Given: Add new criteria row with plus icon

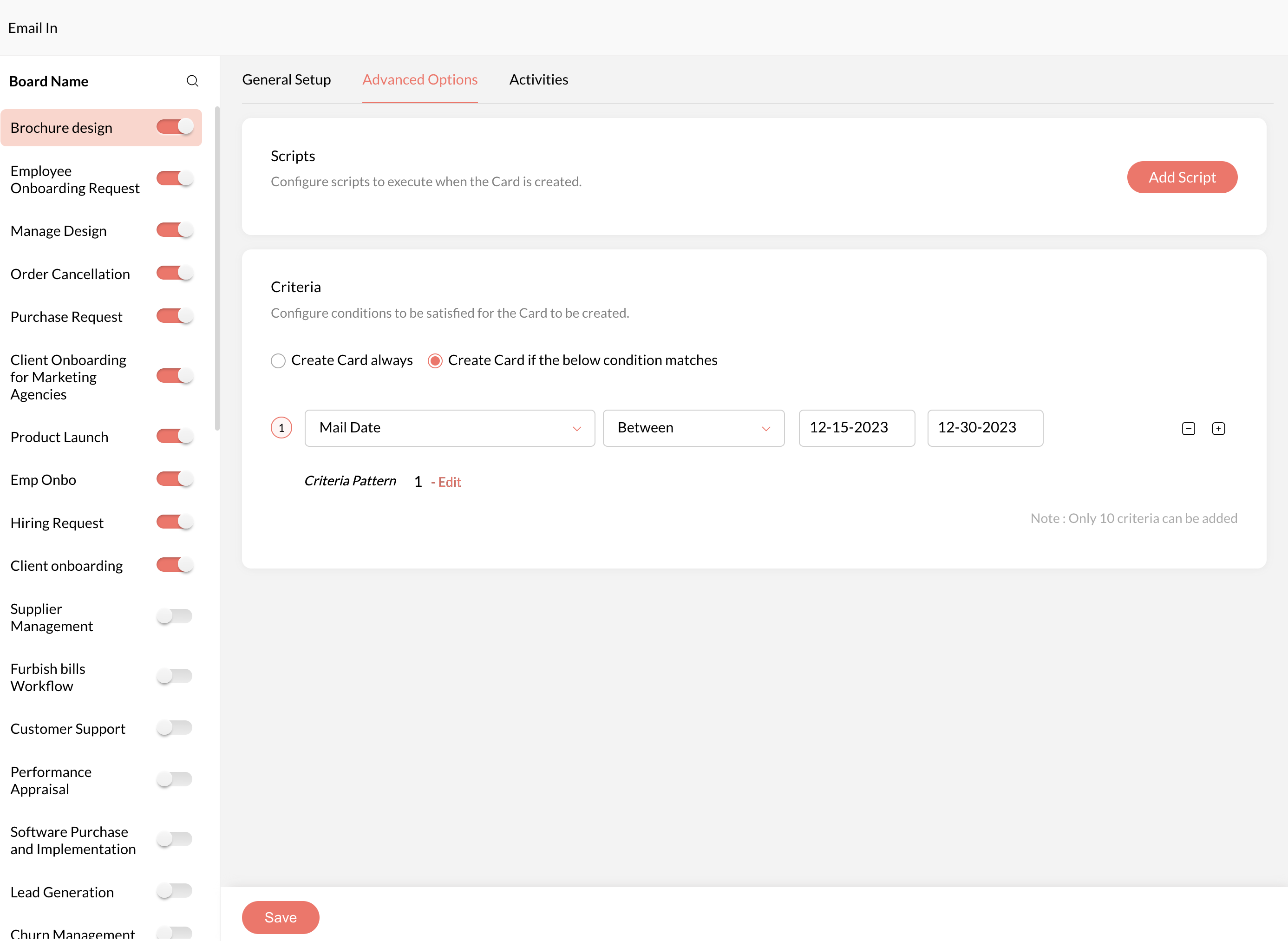Looking at the screenshot, I should coord(1218,428).
